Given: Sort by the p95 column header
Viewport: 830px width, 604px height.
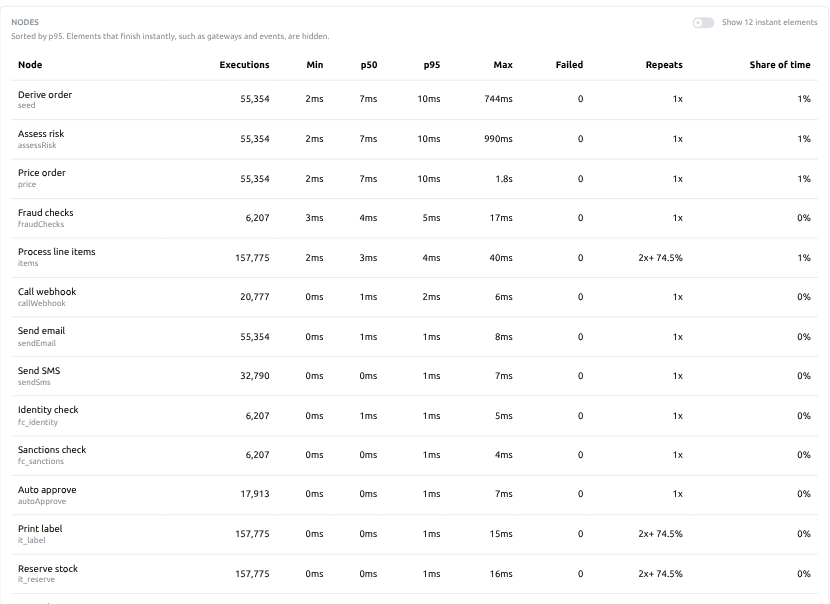Looking at the screenshot, I should [x=431, y=65].
